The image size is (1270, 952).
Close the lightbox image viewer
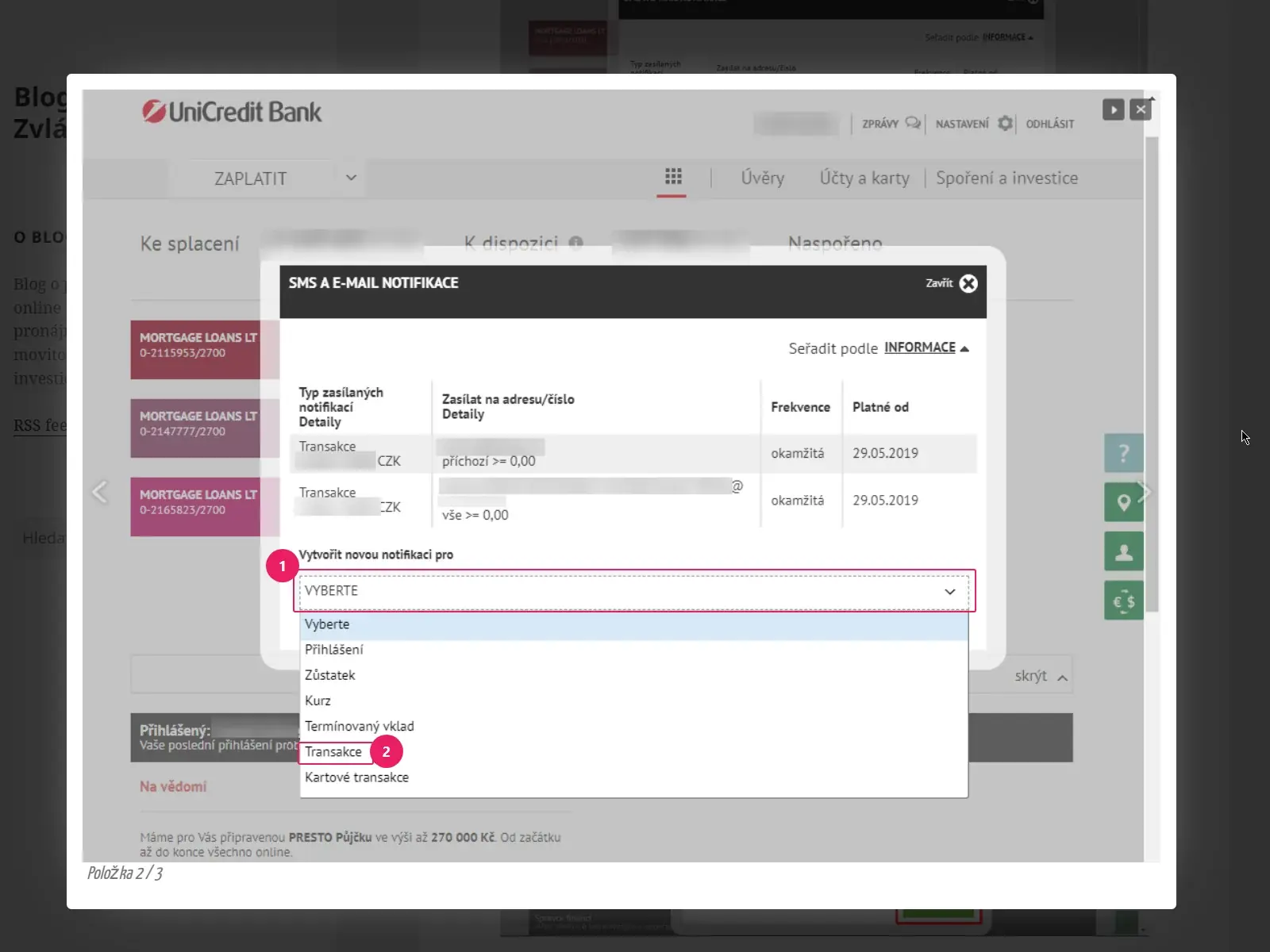point(1141,109)
